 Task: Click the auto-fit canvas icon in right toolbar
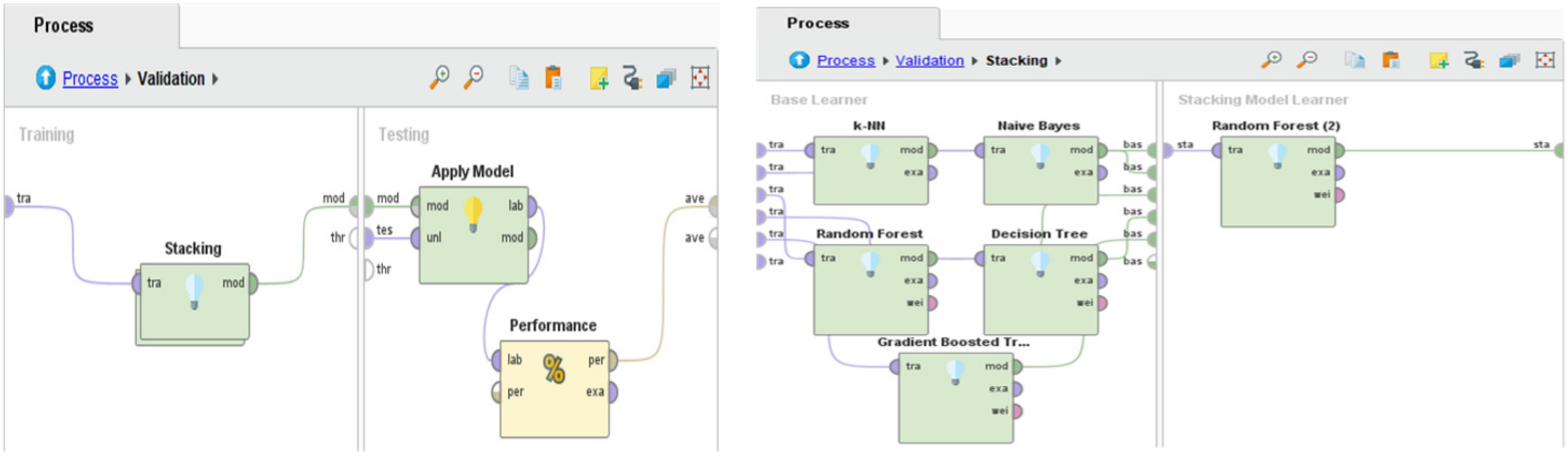[x=1545, y=60]
